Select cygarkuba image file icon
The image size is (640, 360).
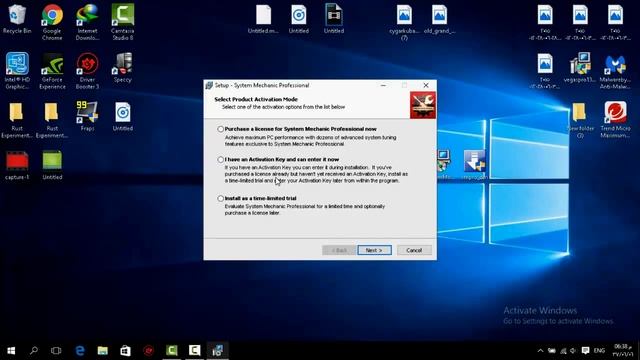404,22
